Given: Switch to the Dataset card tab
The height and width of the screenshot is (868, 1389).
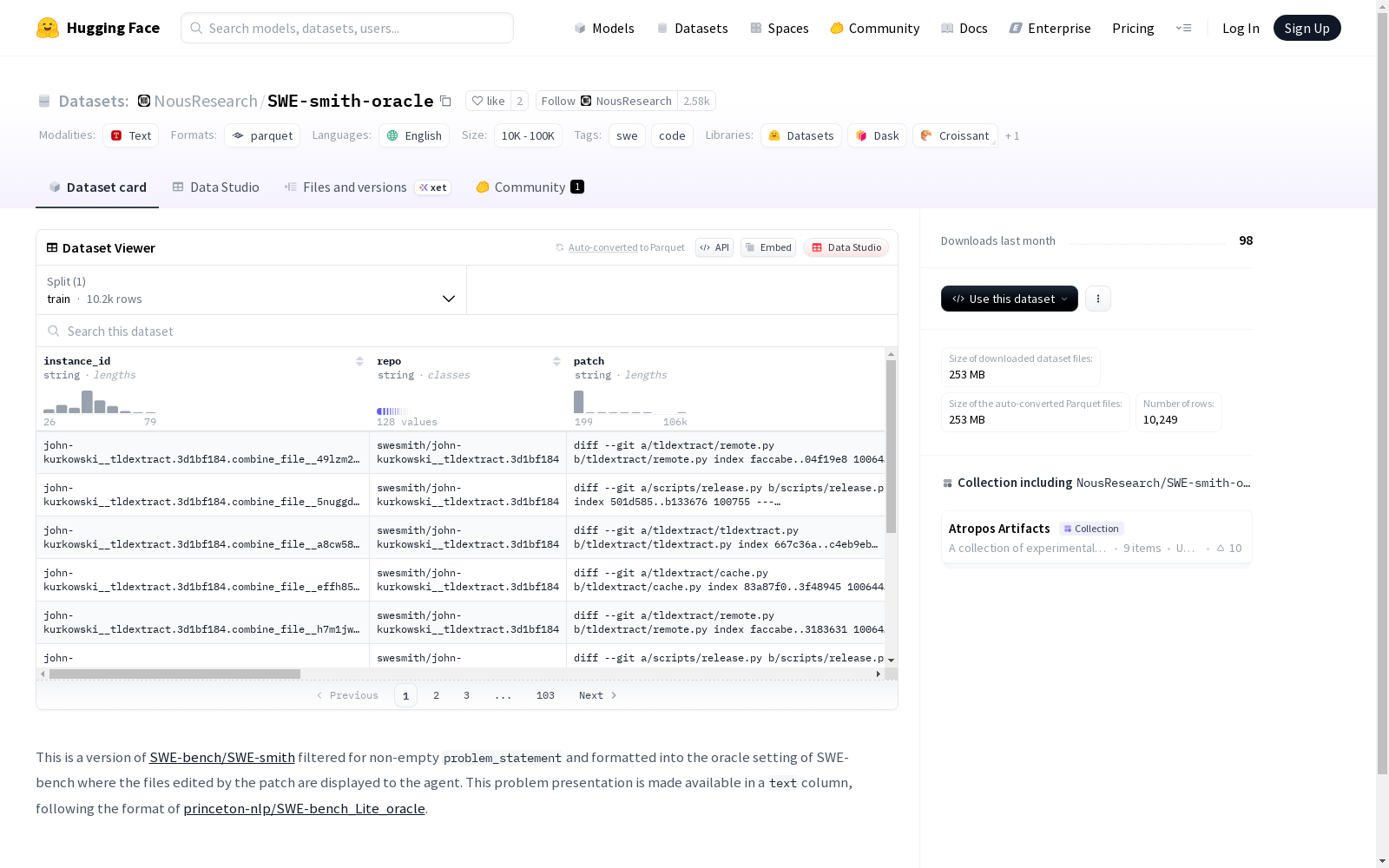Looking at the screenshot, I should [97, 187].
